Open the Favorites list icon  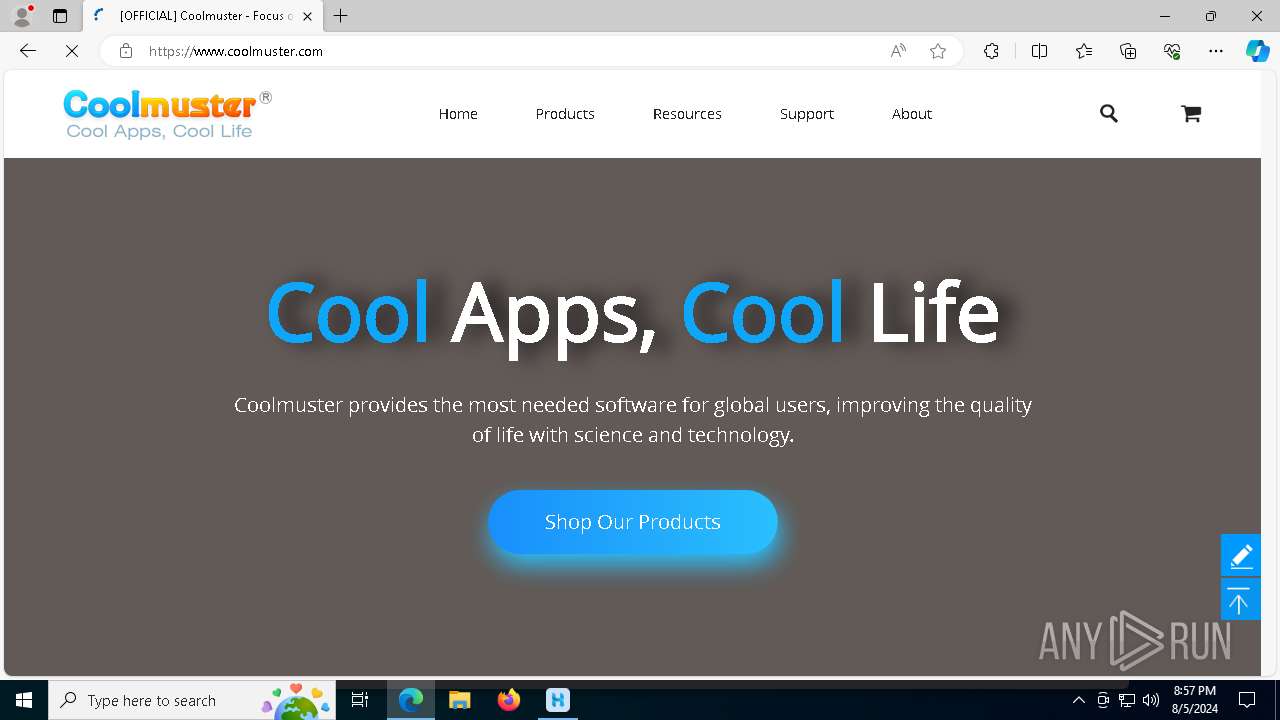click(x=1084, y=51)
